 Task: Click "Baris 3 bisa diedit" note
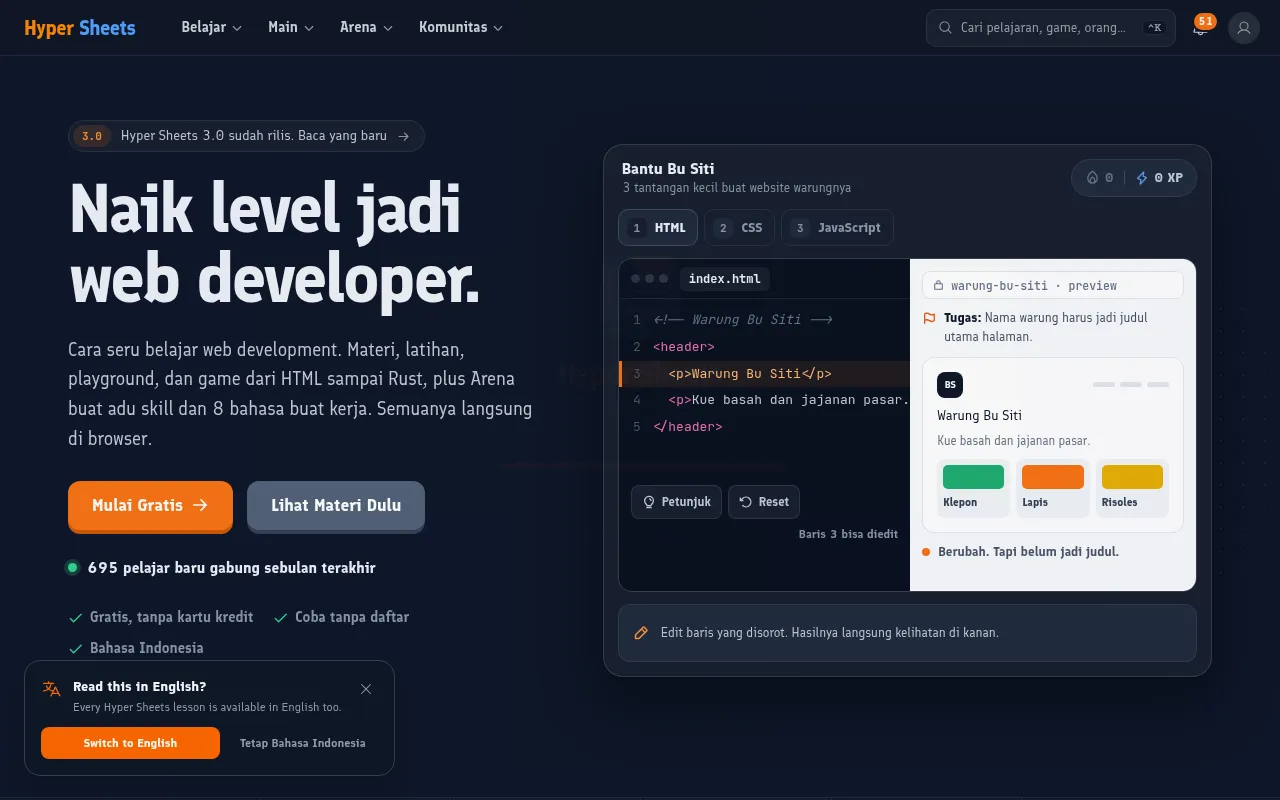848,534
